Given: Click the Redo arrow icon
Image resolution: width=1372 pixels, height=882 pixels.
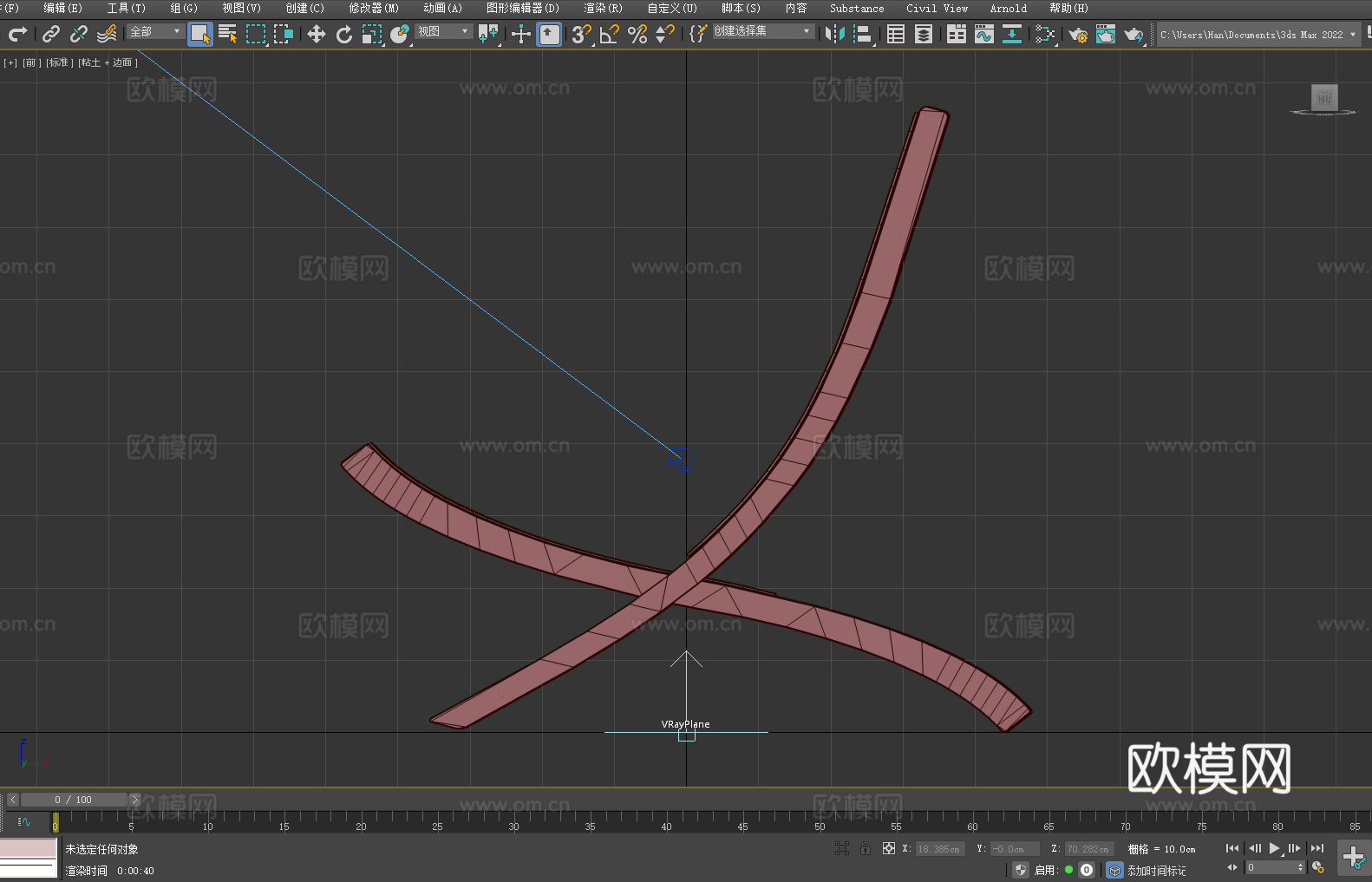Looking at the screenshot, I should pos(17,34).
